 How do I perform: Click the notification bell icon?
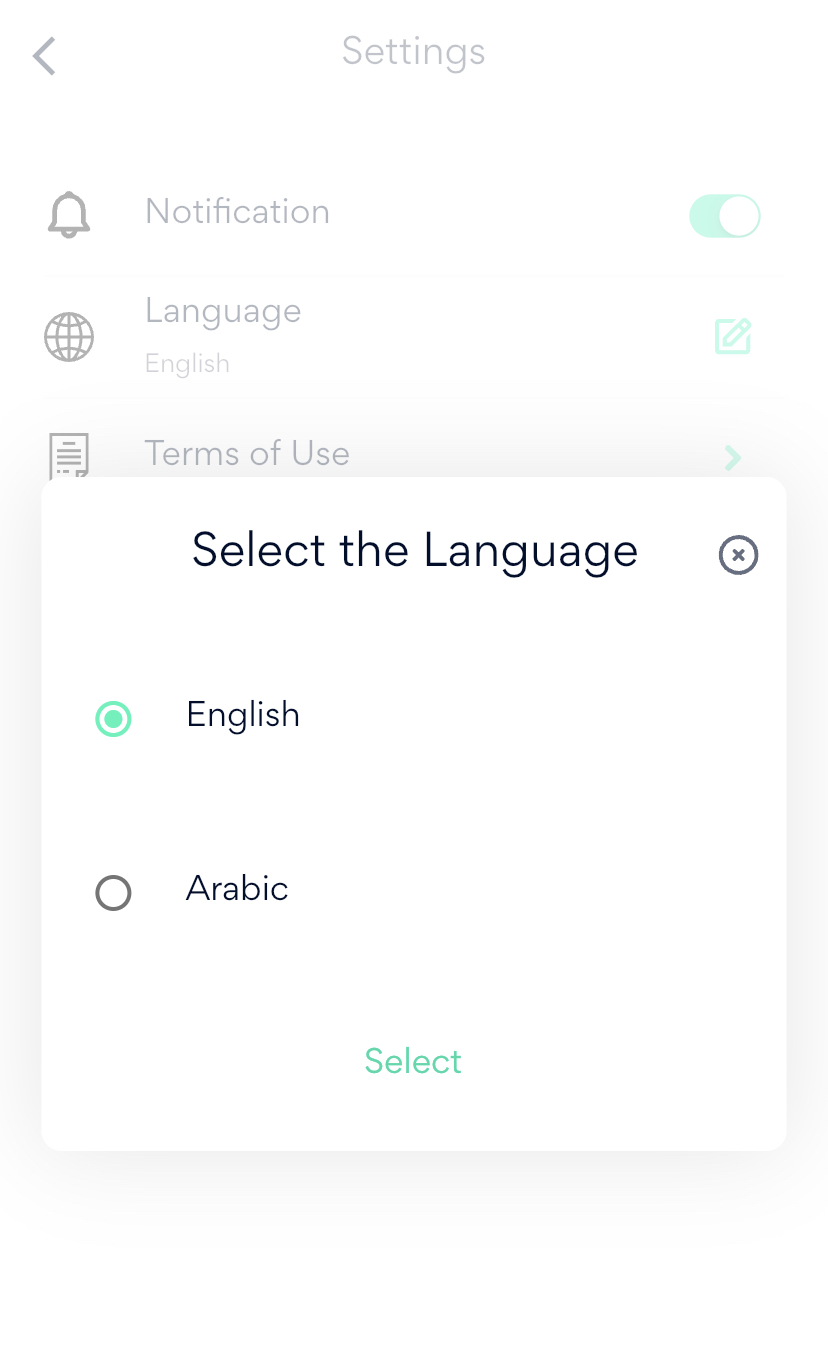[x=69, y=215]
